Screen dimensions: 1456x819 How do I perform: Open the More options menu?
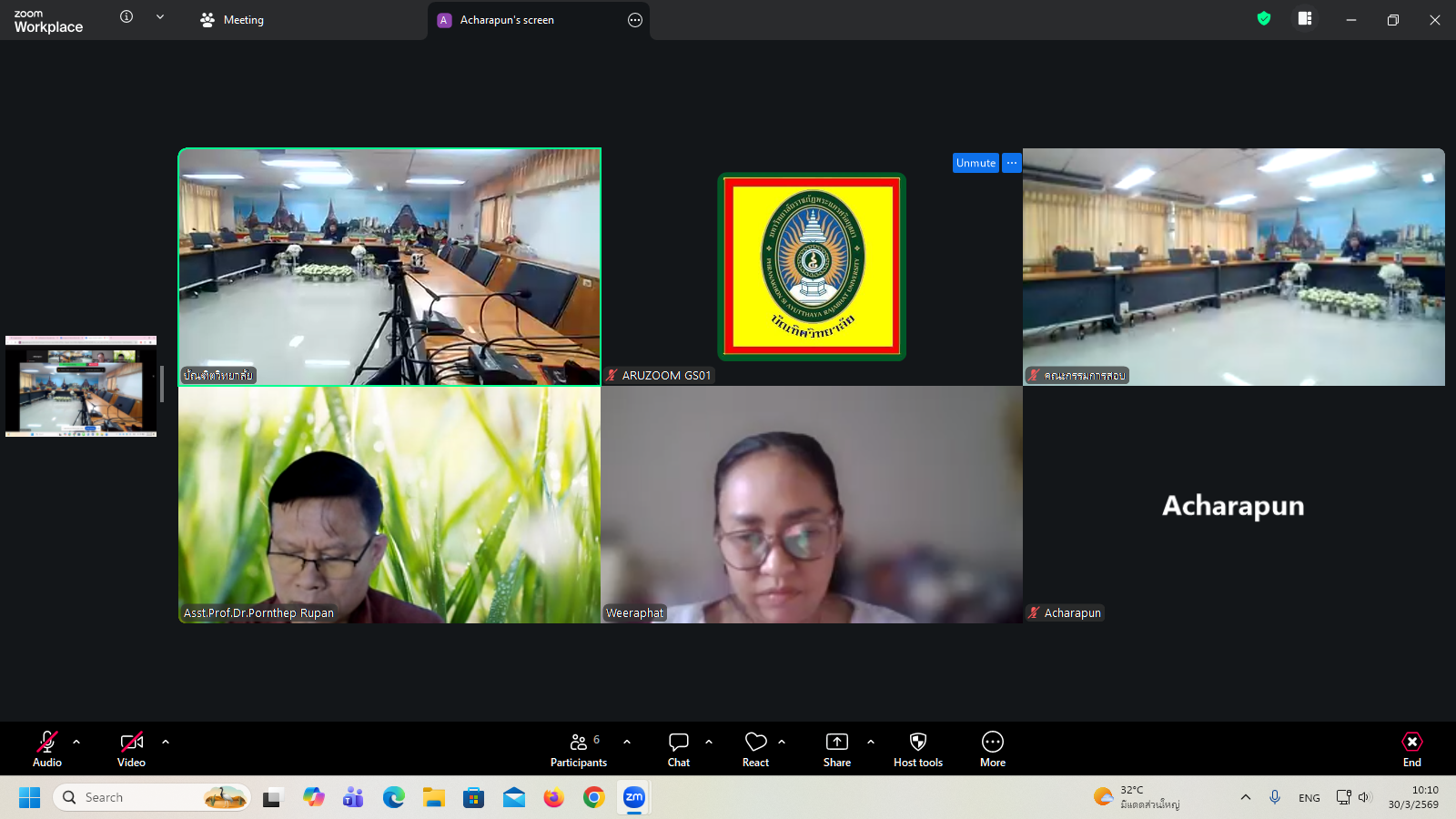992,749
